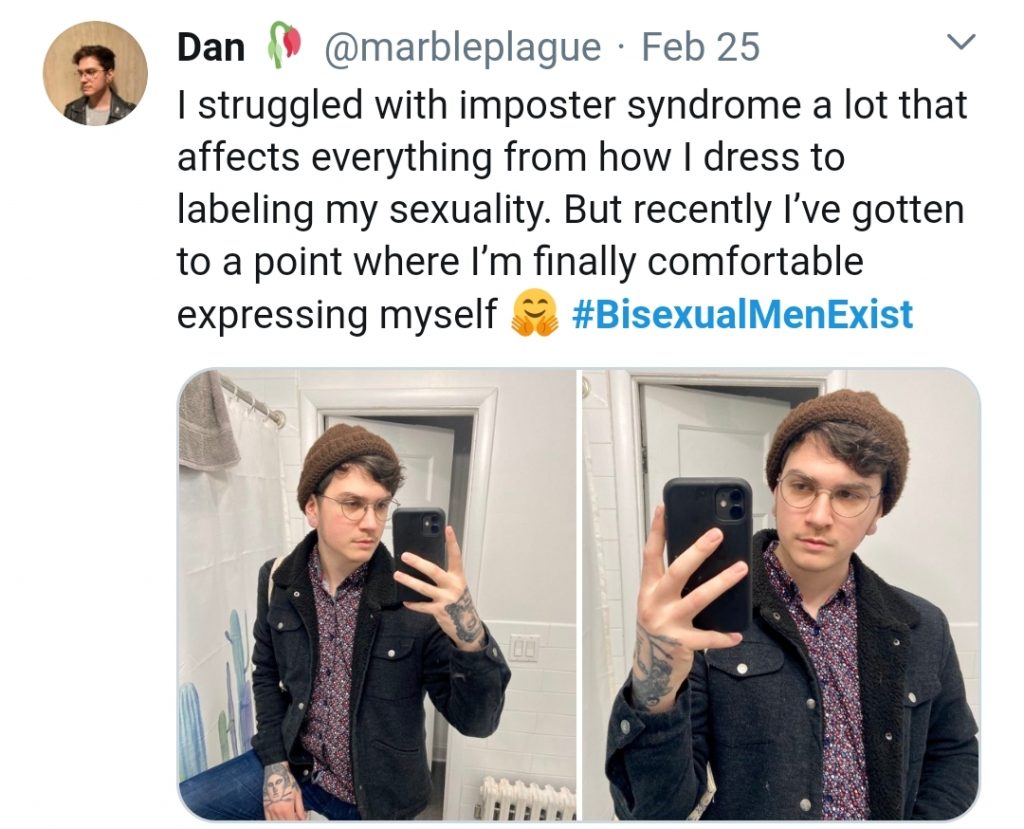Image resolution: width=1024 pixels, height=829 pixels.
Task: Click the gray towel in left photo
Action: pos(207,420)
